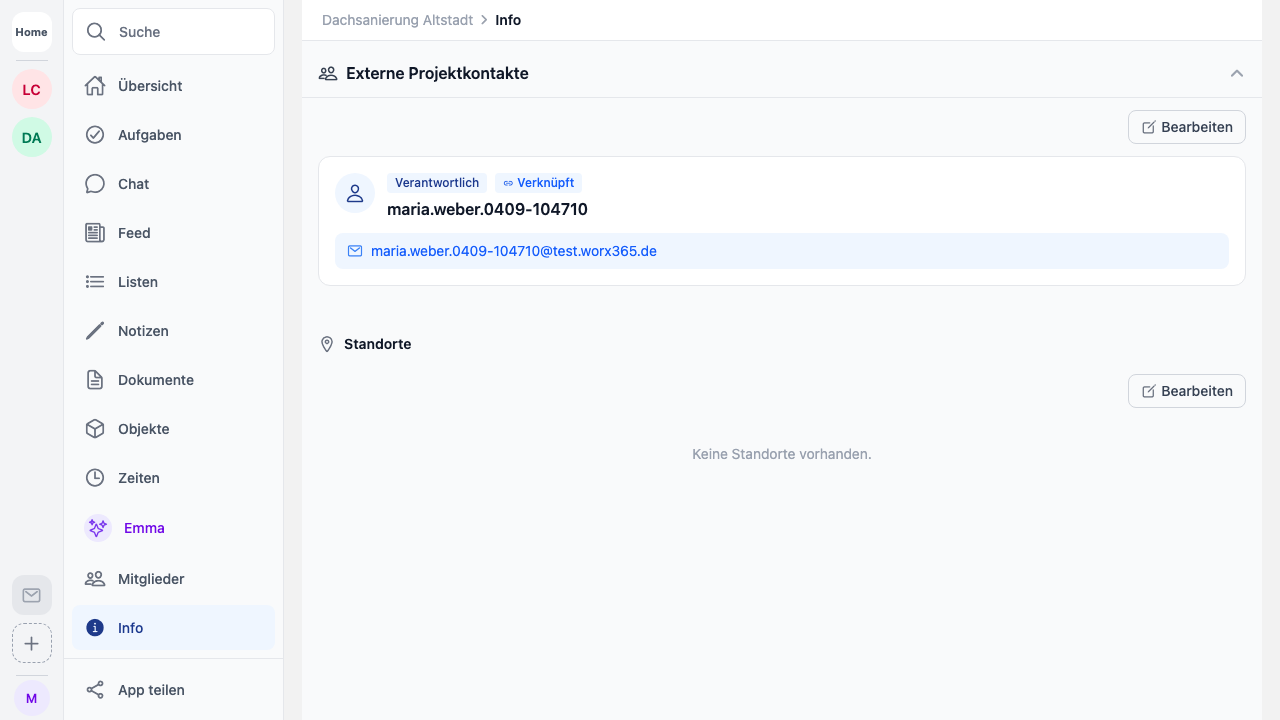Click the Dachsanierung Altstadt breadcrumb

[x=397, y=20]
